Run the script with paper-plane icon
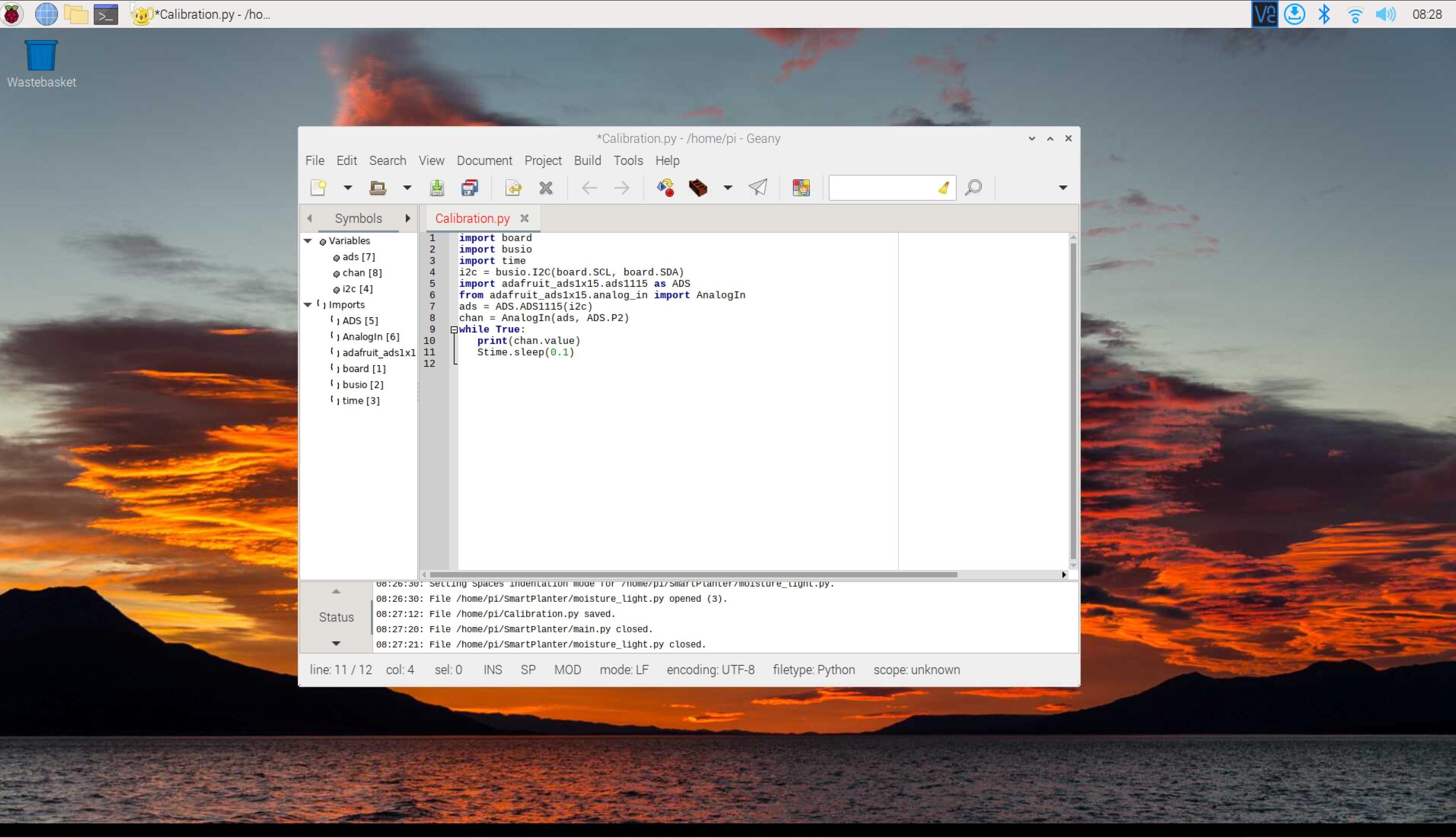This screenshot has height=838, width=1456. [x=758, y=188]
